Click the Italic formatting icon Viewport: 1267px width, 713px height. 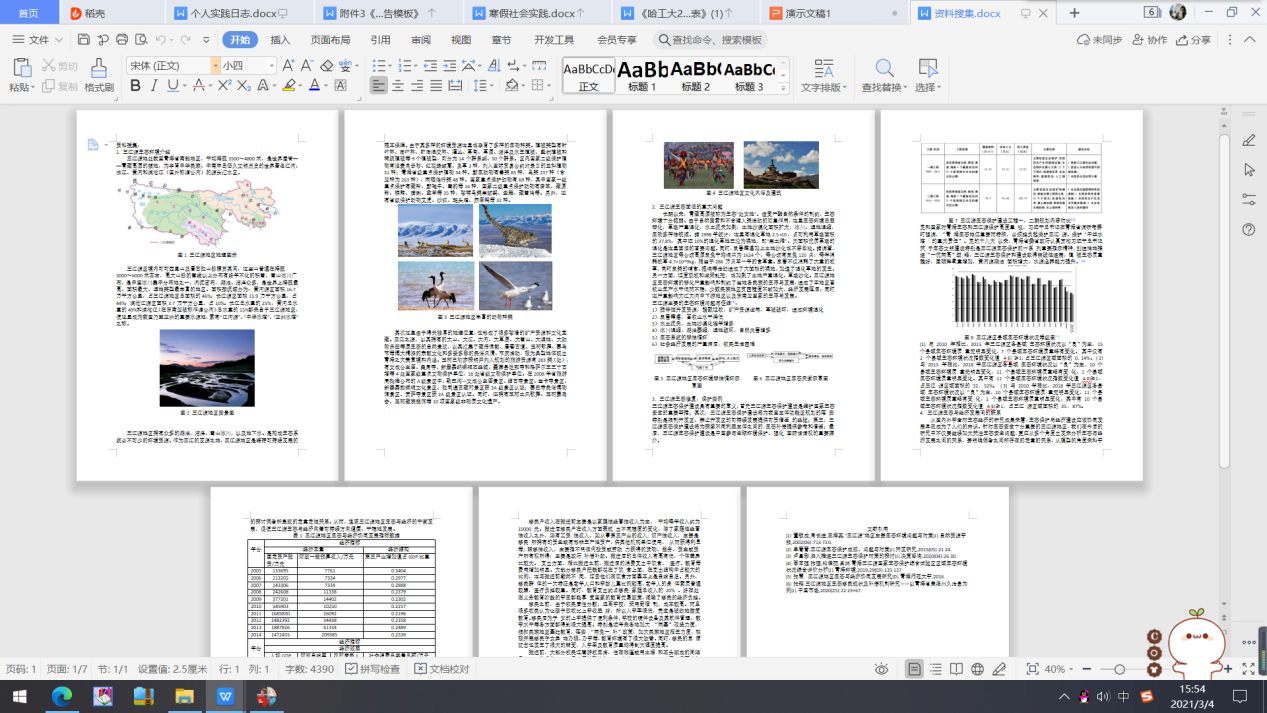155,87
